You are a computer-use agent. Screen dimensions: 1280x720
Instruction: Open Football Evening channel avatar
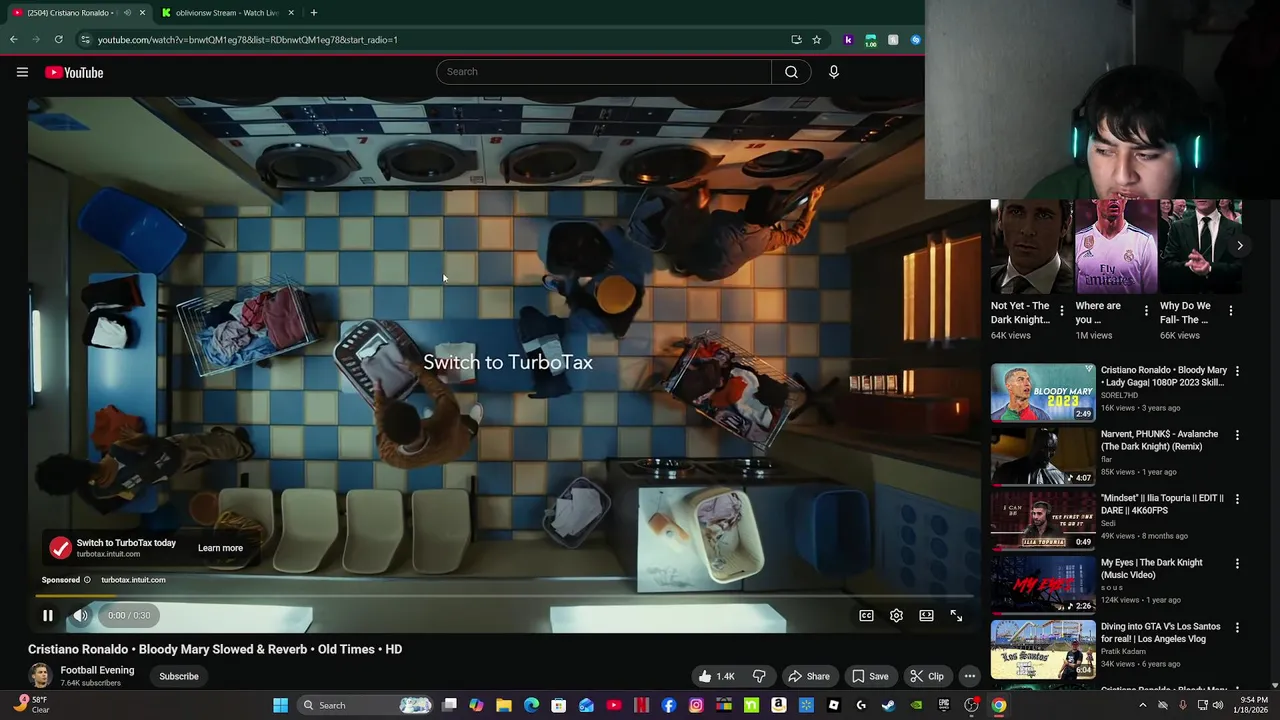pyautogui.click(x=40, y=676)
